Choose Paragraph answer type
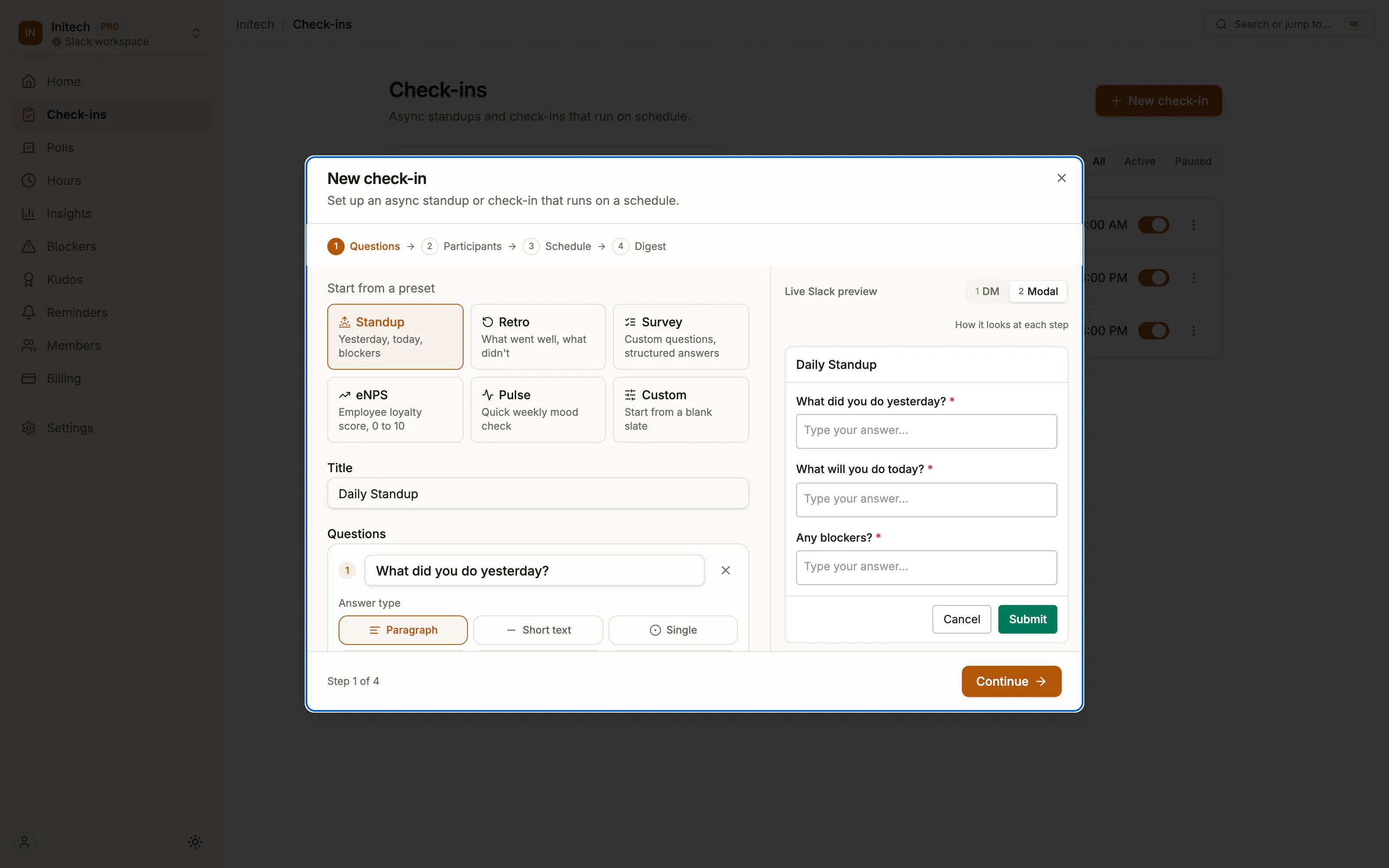1389x868 pixels. (x=403, y=630)
